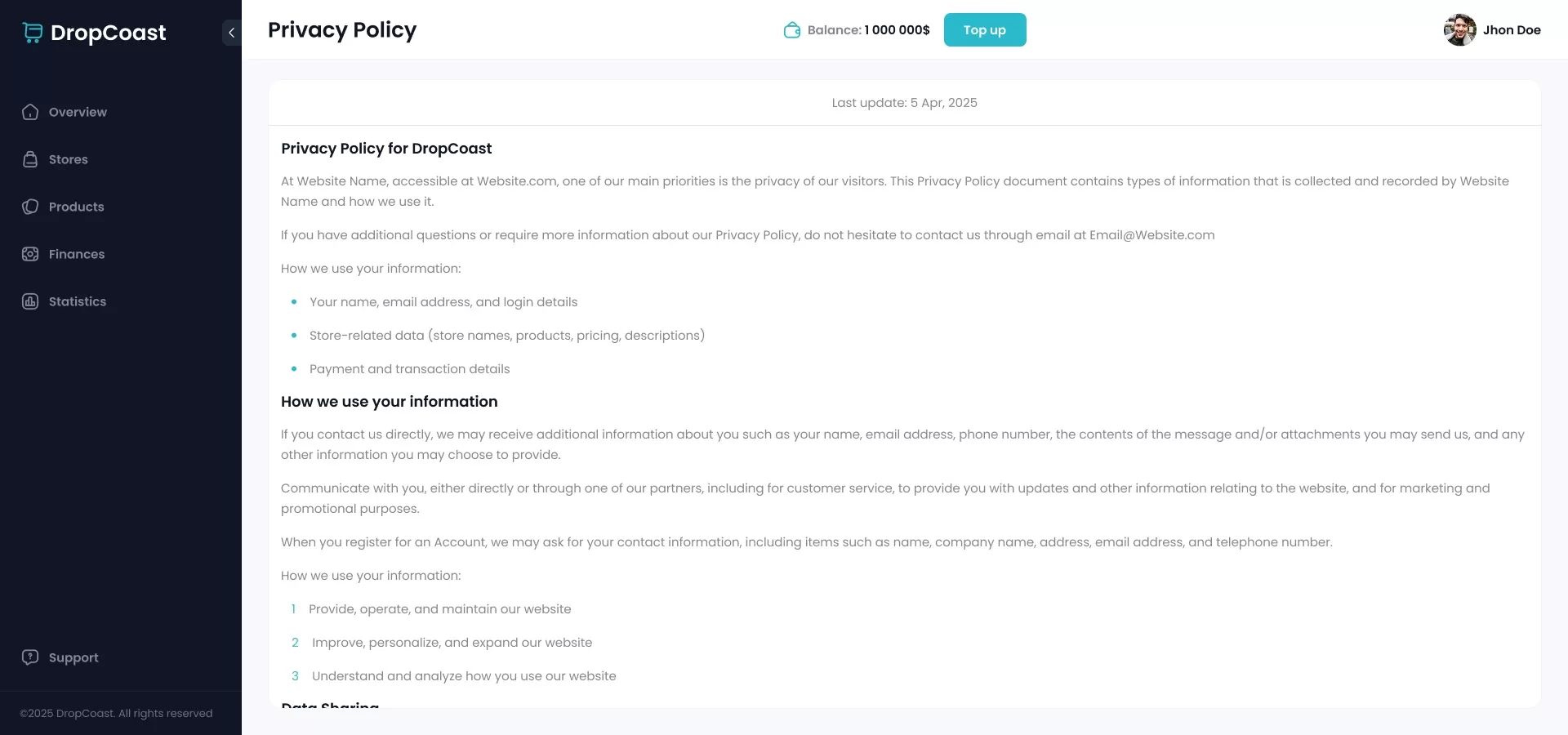
Task: Click the Support chat icon
Action: tap(30, 657)
